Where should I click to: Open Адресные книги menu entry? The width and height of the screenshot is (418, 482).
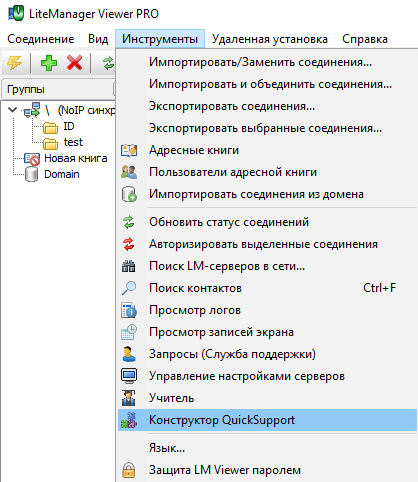[x=267, y=150]
